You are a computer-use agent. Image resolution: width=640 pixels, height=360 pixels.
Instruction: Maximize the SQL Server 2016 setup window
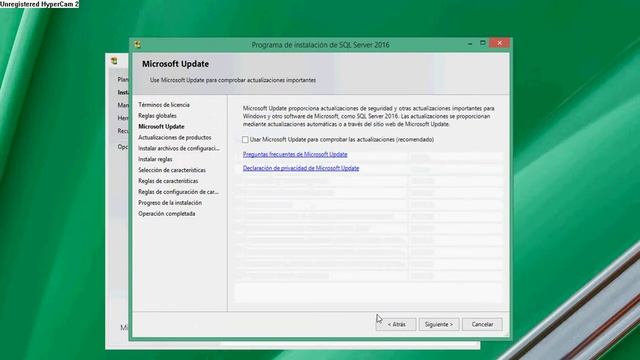(482, 43)
